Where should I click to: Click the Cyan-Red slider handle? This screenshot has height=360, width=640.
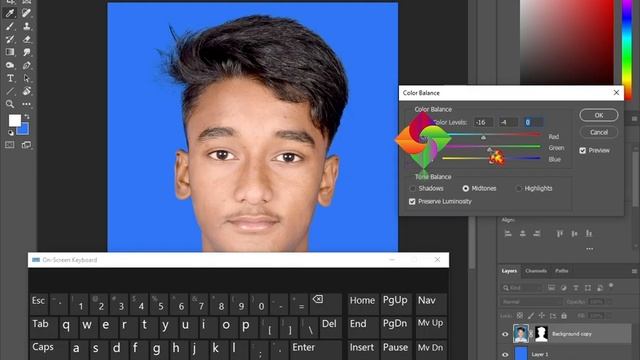pos(483,138)
